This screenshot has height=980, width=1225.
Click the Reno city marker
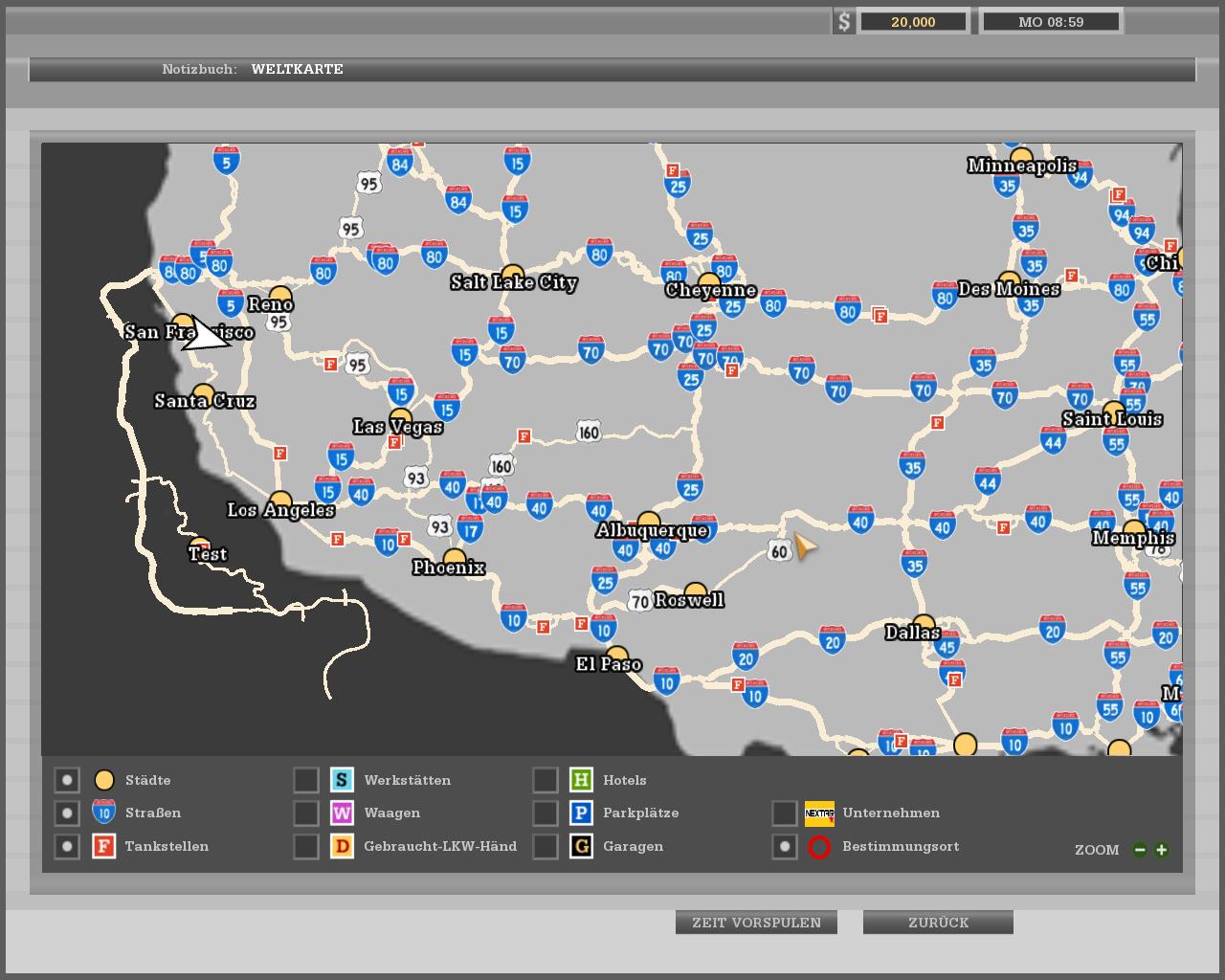[280, 297]
